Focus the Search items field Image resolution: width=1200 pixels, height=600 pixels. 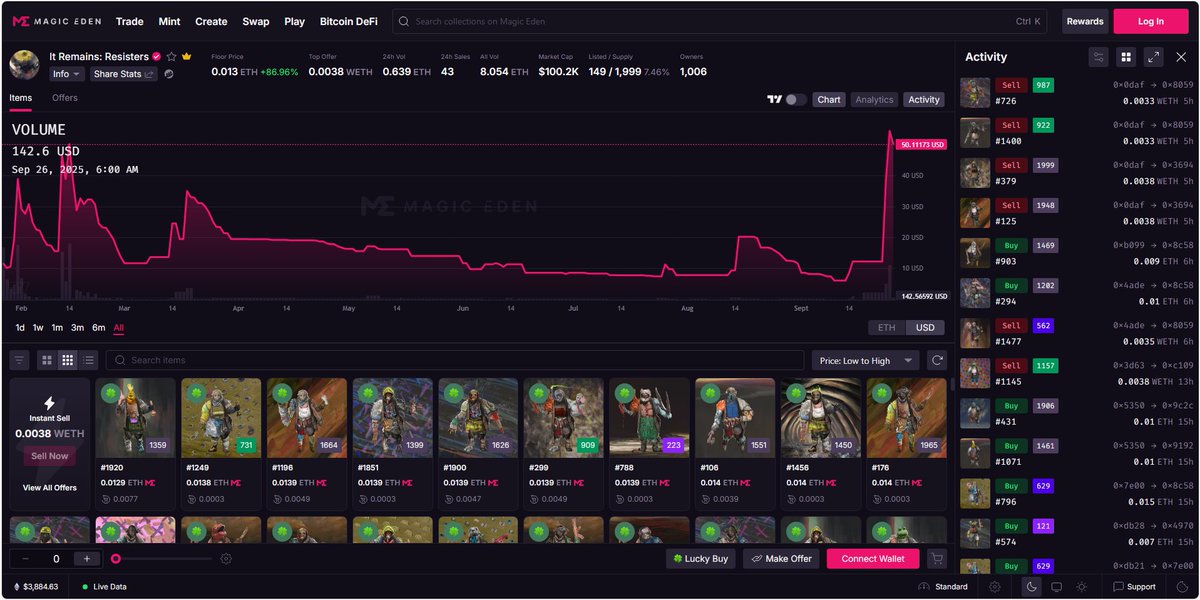click(455, 360)
